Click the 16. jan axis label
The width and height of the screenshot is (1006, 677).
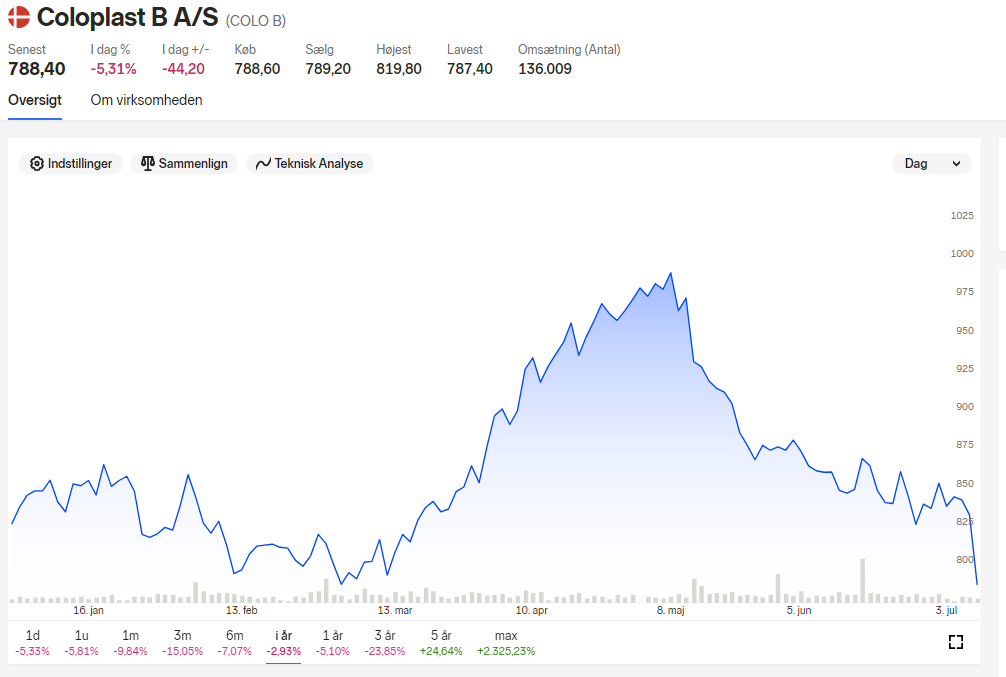click(89, 610)
